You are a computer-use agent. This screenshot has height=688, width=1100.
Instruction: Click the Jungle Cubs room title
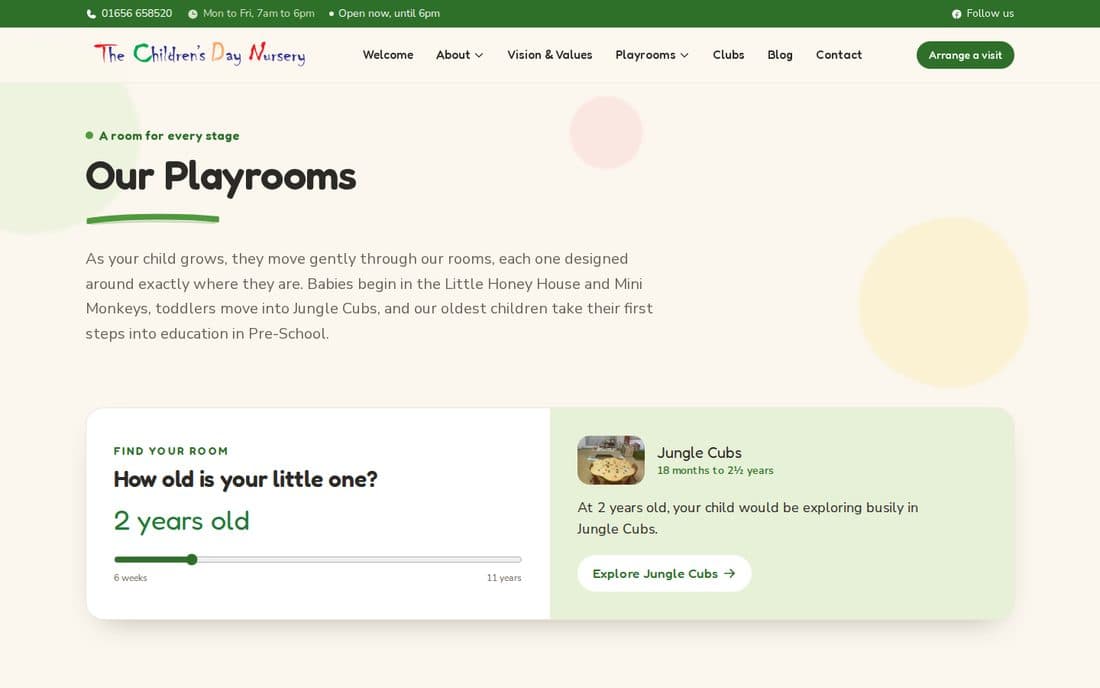tap(699, 452)
